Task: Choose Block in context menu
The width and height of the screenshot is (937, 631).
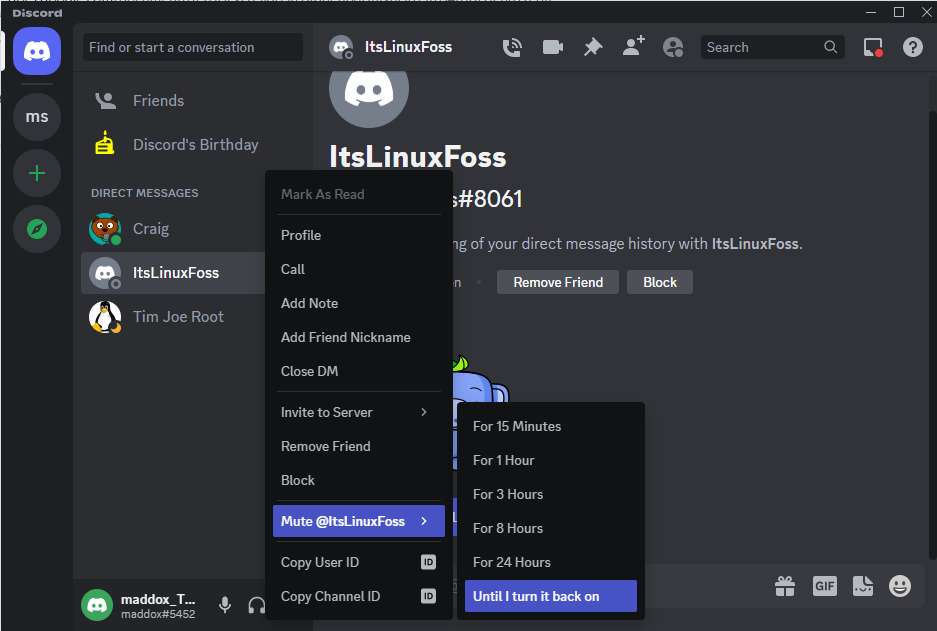Action: (x=359, y=480)
